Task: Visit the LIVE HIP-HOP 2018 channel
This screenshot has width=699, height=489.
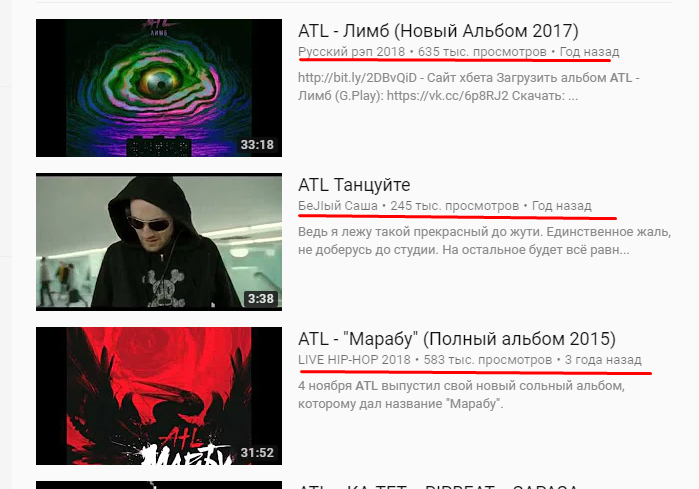Action: tap(354, 360)
